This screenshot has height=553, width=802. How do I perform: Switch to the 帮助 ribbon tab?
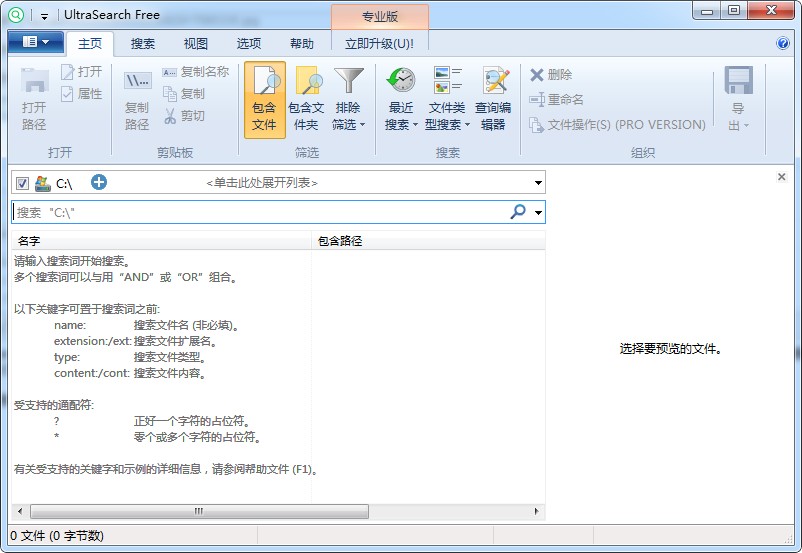pyautogui.click(x=302, y=44)
